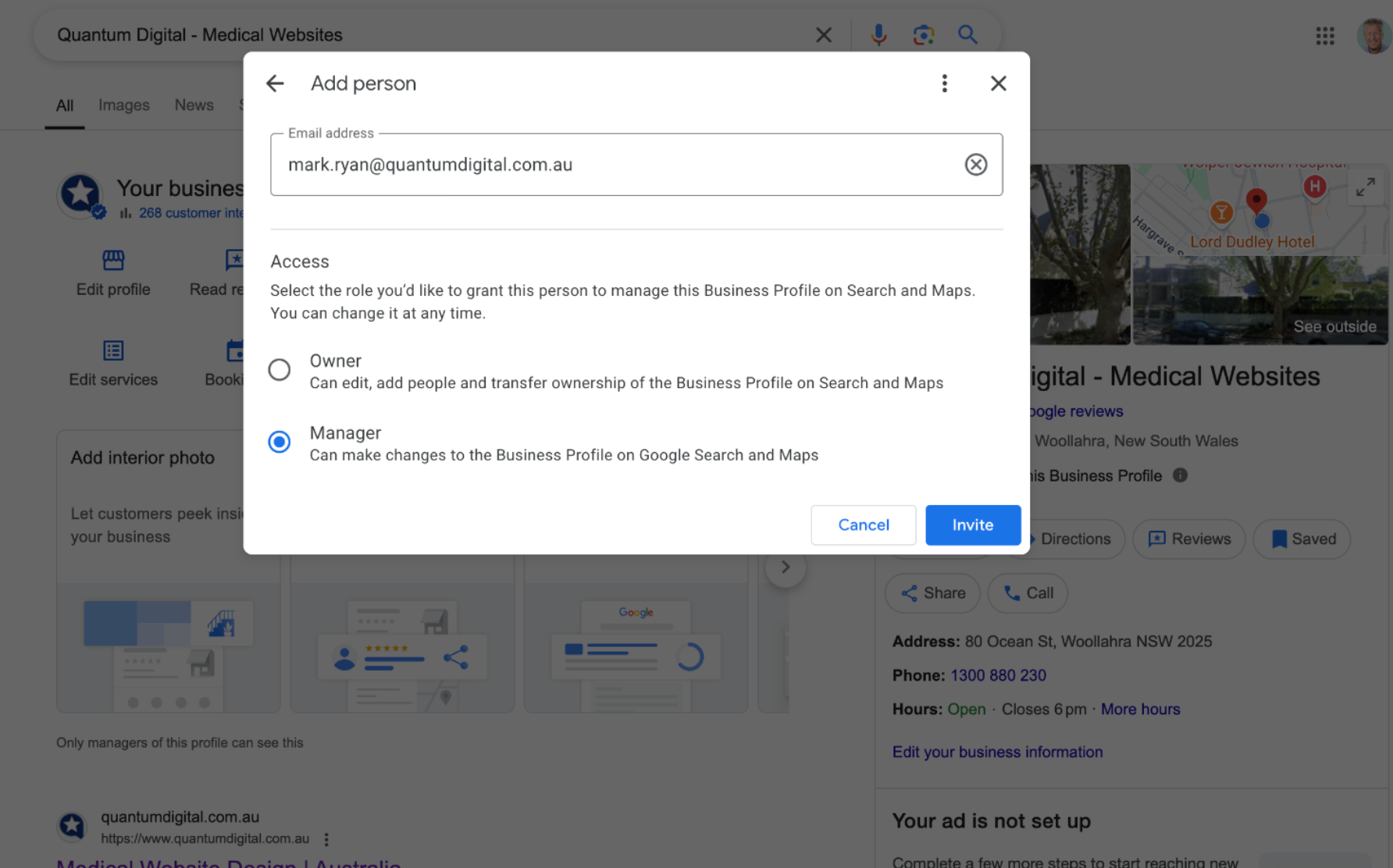This screenshot has height=868, width=1393.
Task: Open More hours link
Action: (1140, 710)
